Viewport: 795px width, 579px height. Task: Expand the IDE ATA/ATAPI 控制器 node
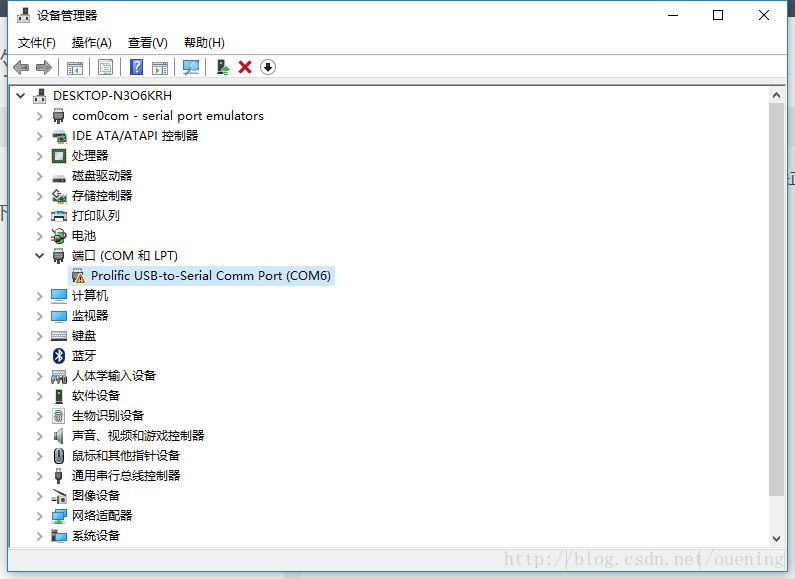pyautogui.click(x=40, y=136)
